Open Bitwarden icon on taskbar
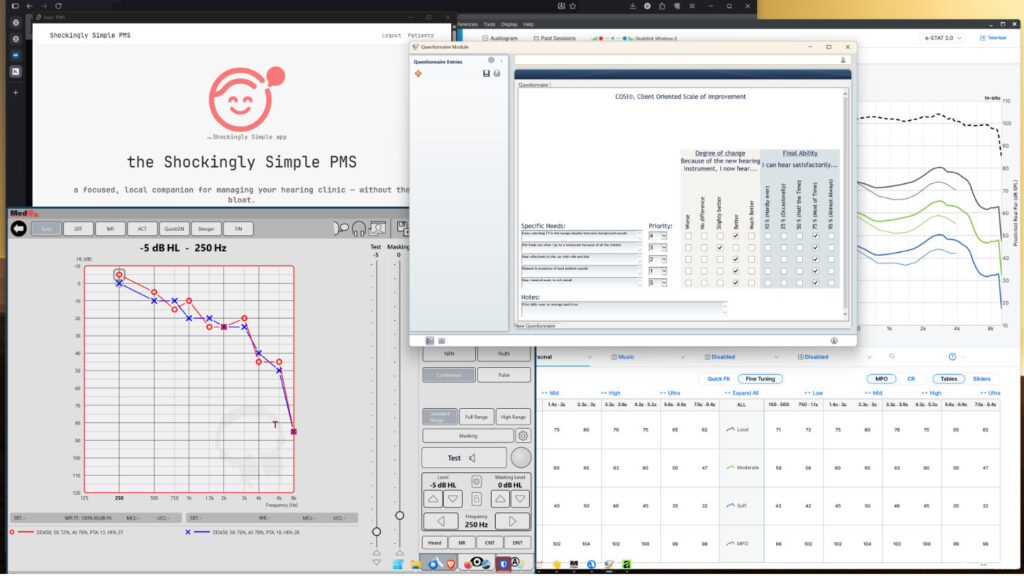 click(503, 564)
